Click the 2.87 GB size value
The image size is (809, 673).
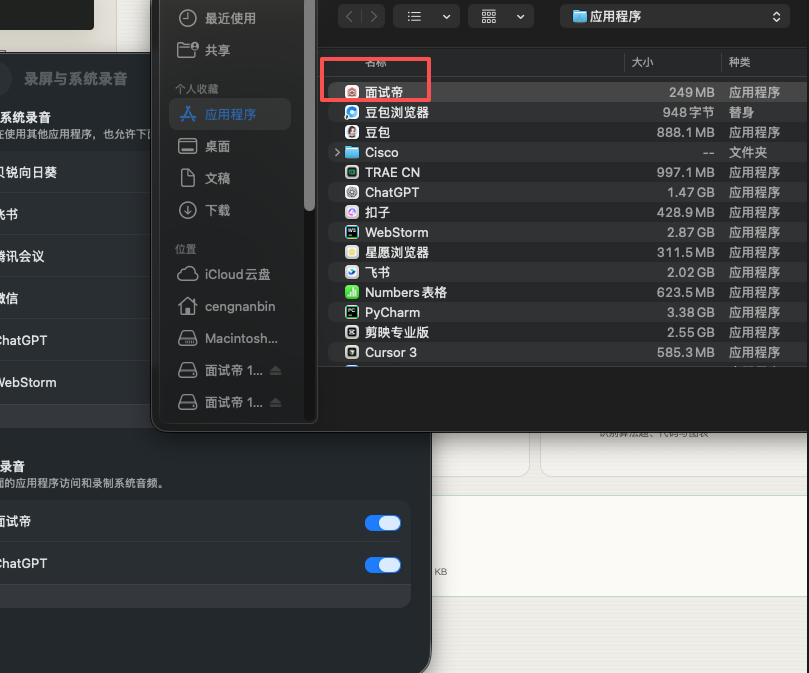pos(691,232)
